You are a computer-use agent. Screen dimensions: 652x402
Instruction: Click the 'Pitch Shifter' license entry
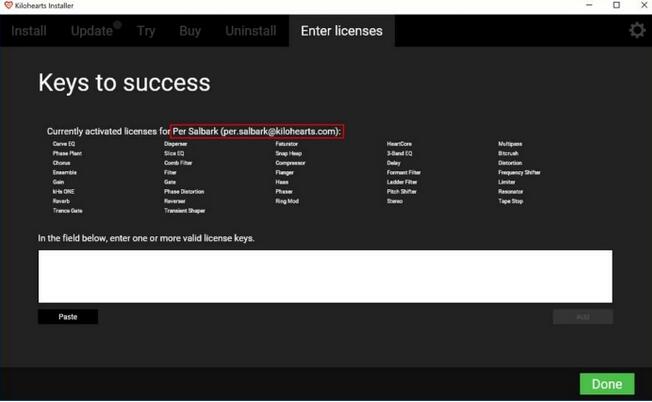(402, 192)
